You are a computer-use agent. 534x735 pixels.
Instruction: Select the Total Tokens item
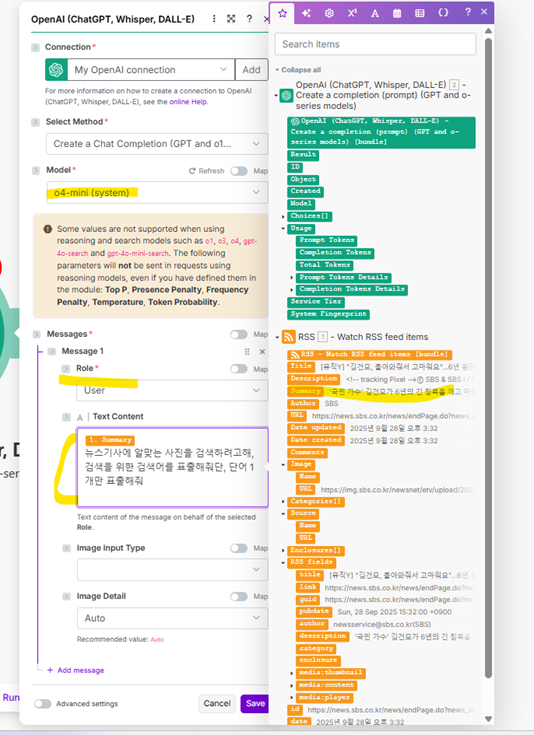click(324, 265)
